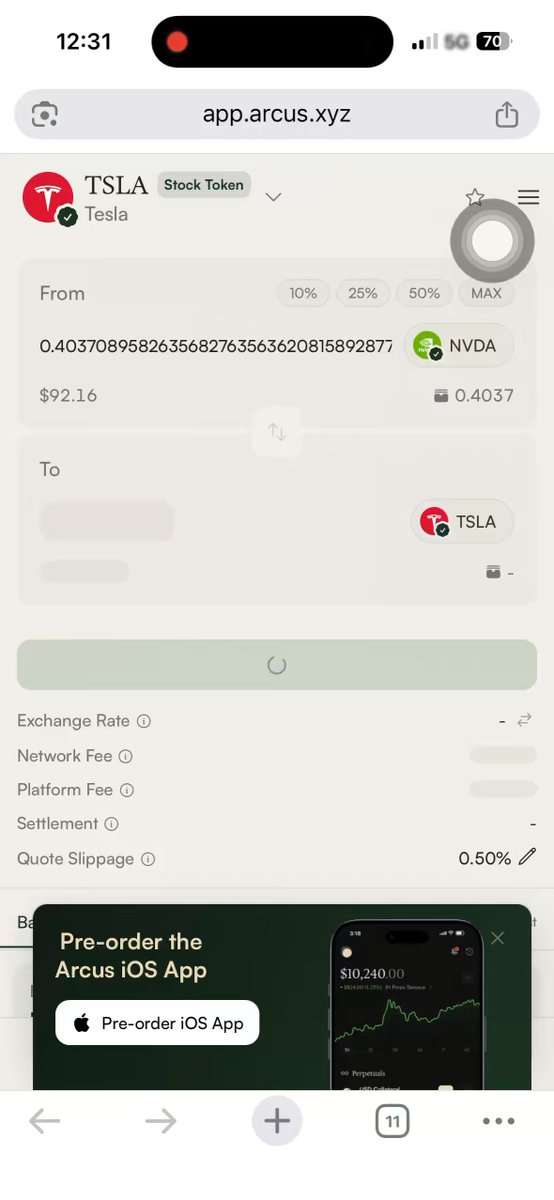554x1200 pixels.
Task: Tap the Pre-order iOS App button
Action: (157, 1023)
